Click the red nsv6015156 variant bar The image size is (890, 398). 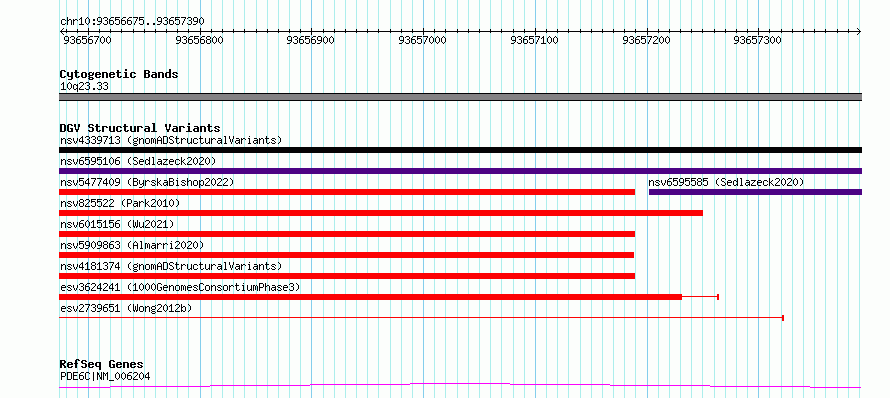coord(347,234)
